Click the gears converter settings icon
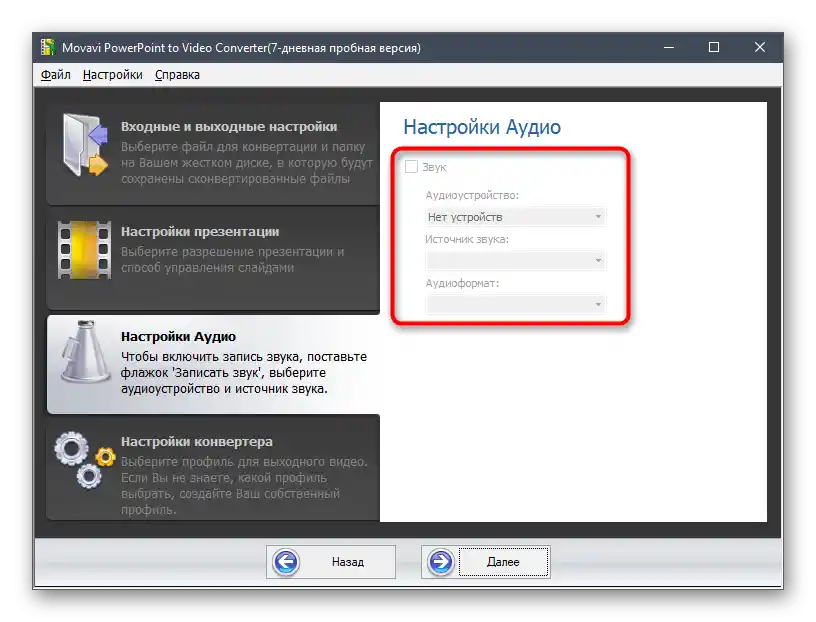The height and width of the screenshot is (622, 816). coord(84,460)
